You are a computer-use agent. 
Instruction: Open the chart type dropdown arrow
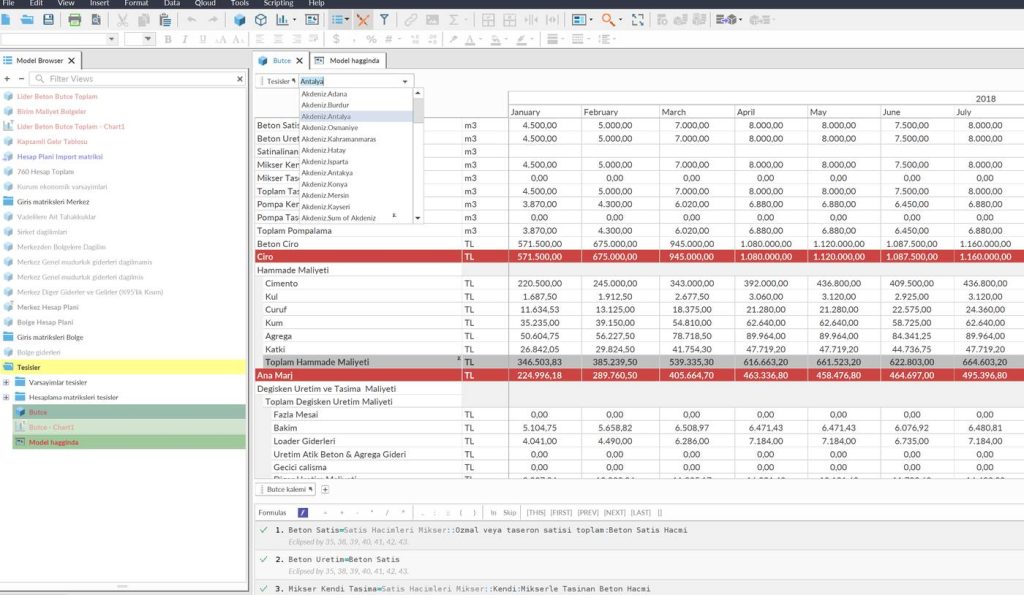[x=295, y=20]
